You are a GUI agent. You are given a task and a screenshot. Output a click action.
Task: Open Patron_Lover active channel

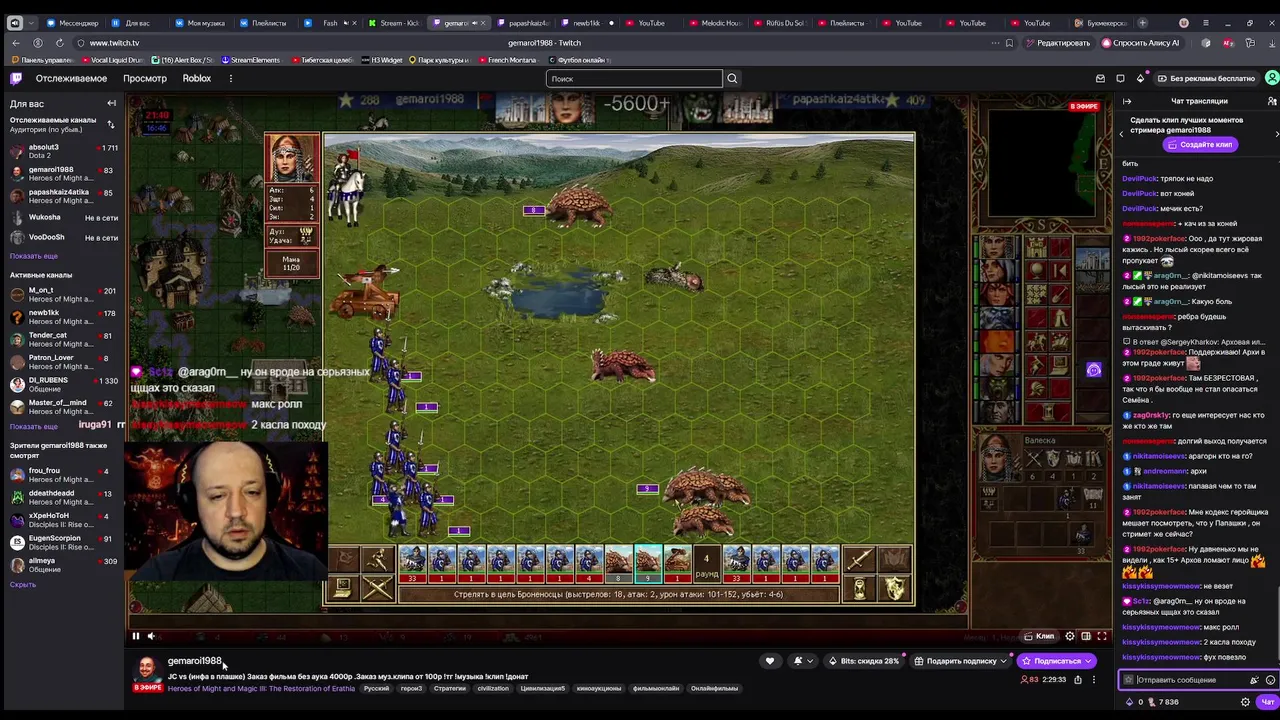(x=62, y=362)
